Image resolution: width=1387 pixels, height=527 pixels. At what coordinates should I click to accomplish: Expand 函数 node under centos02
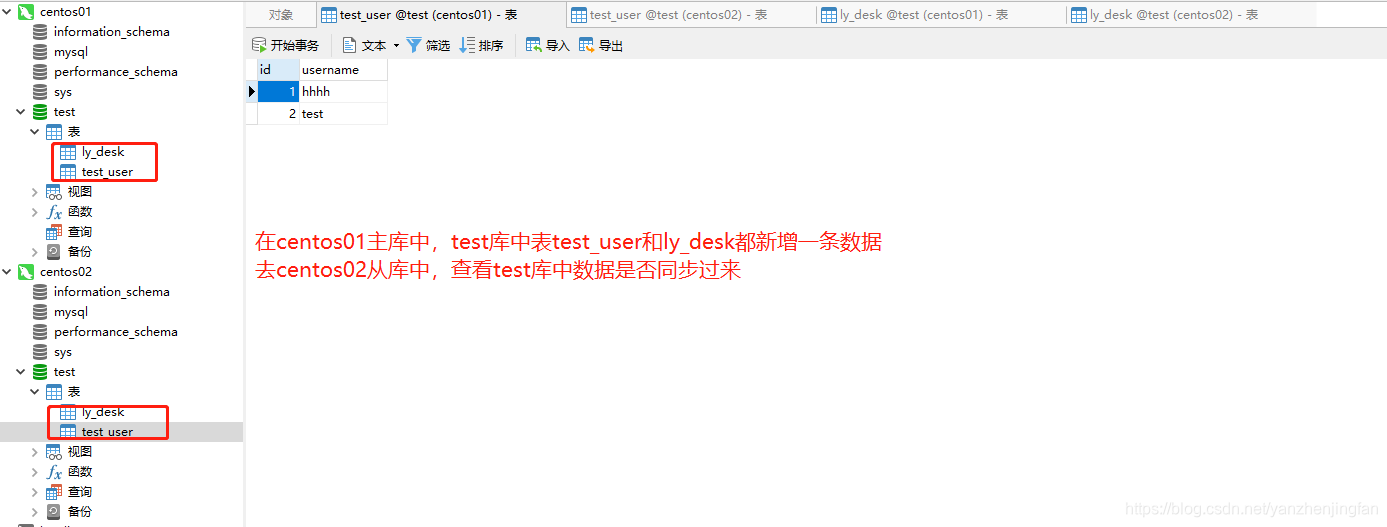click(x=35, y=472)
